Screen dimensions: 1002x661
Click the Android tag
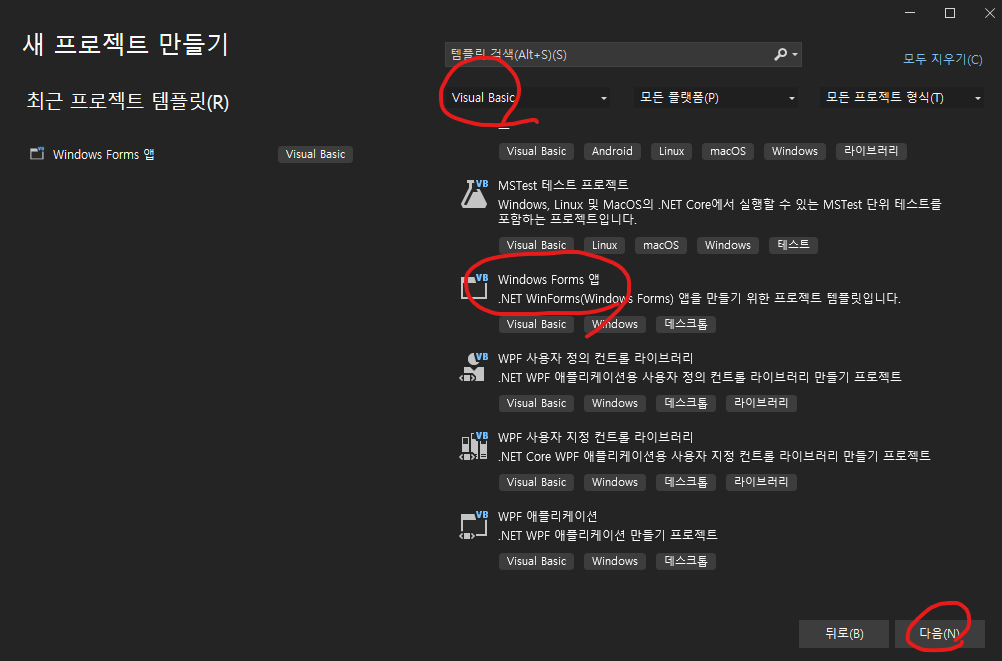[x=612, y=152]
